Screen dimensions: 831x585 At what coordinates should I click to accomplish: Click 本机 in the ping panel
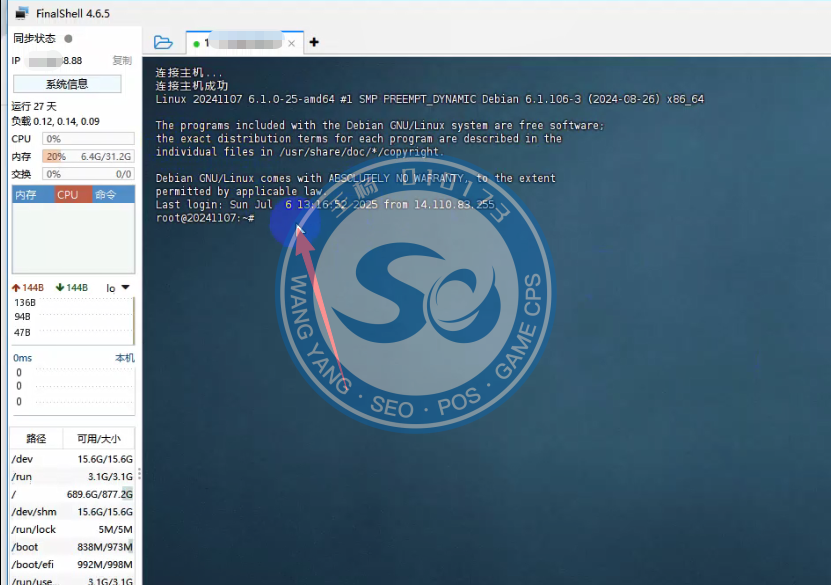tap(124, 358)
